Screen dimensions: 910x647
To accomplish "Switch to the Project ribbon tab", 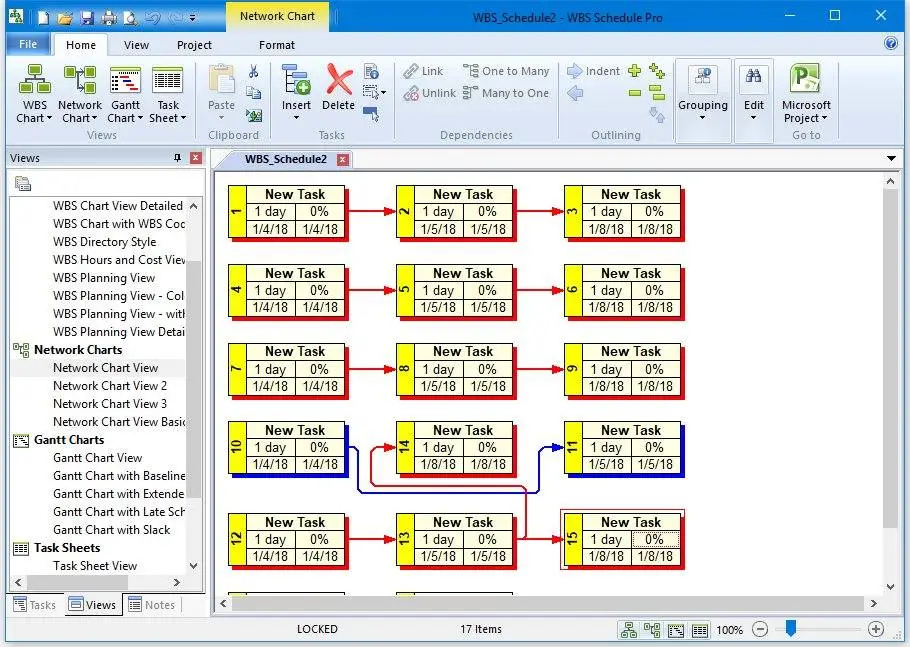I will (194, 45).
